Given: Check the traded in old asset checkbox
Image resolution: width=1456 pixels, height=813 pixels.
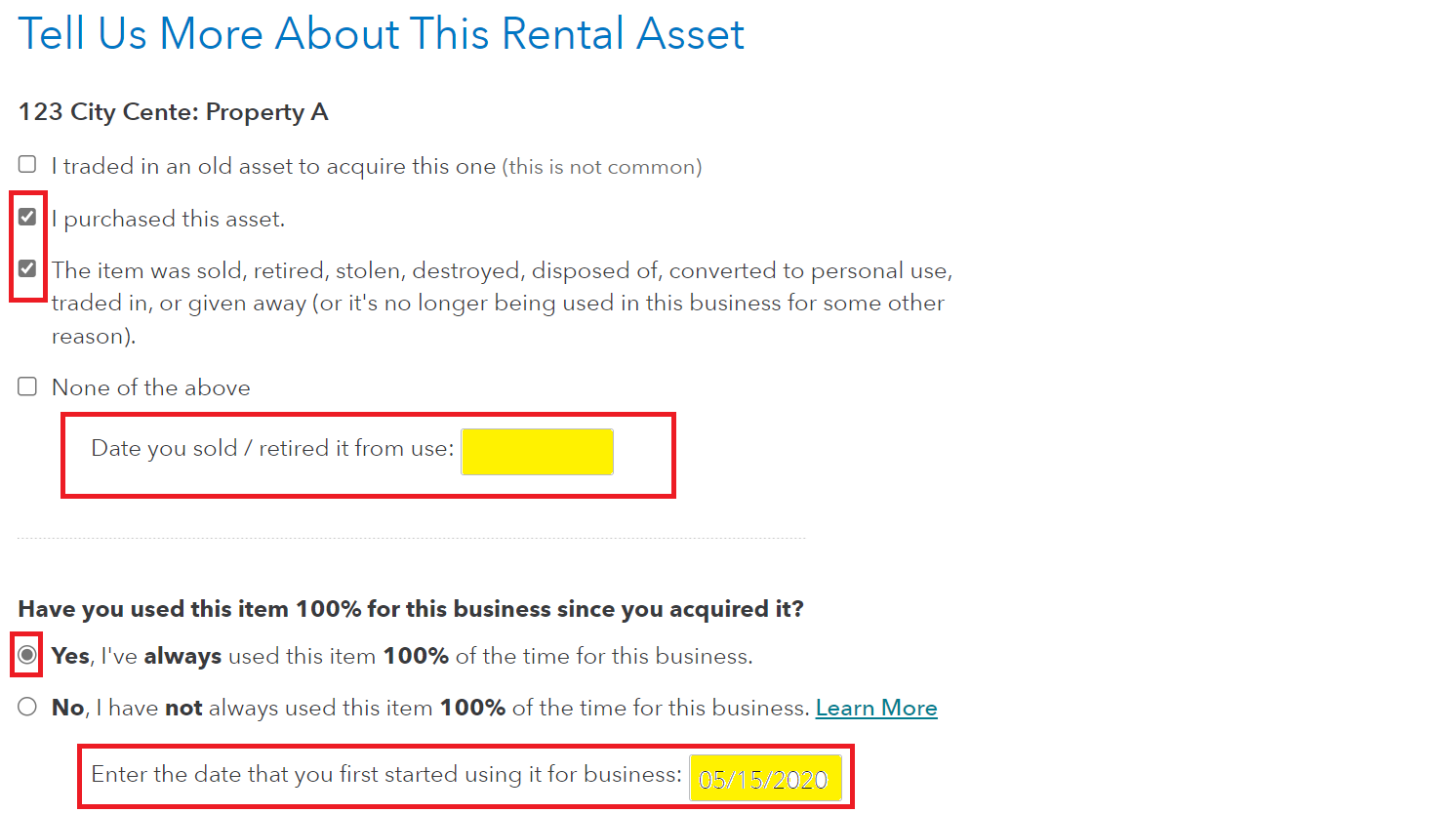Looking at the screenshot, I should 27,165.
